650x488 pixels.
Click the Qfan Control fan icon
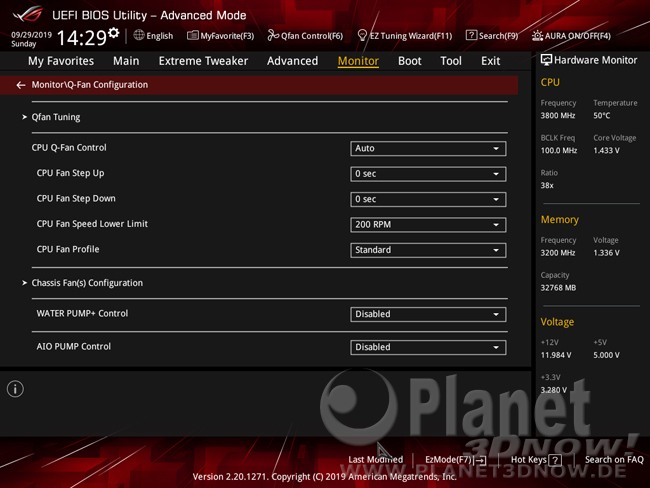tap(273, 36)
